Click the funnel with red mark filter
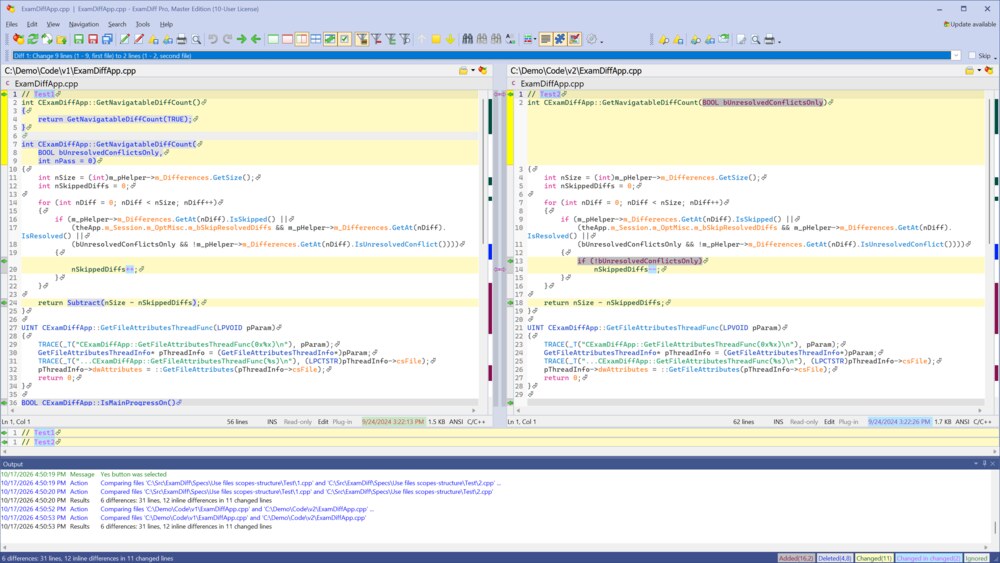This screenshot has width=1000, height=563. (x=376, y=40)
